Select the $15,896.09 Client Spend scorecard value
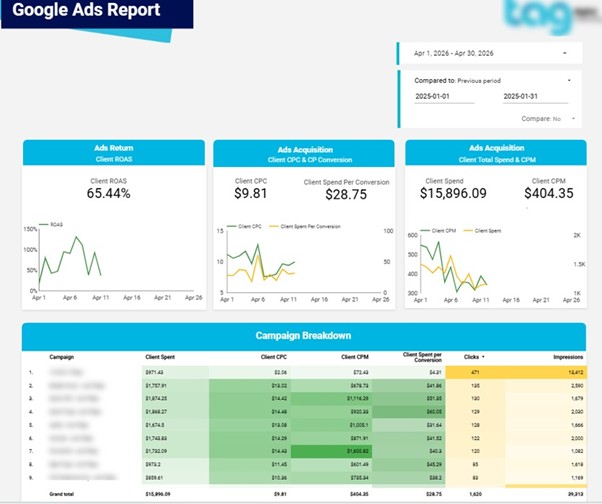The width and height of the screenshot is (602, 504). pyautogui.click(x=453, y=193)
